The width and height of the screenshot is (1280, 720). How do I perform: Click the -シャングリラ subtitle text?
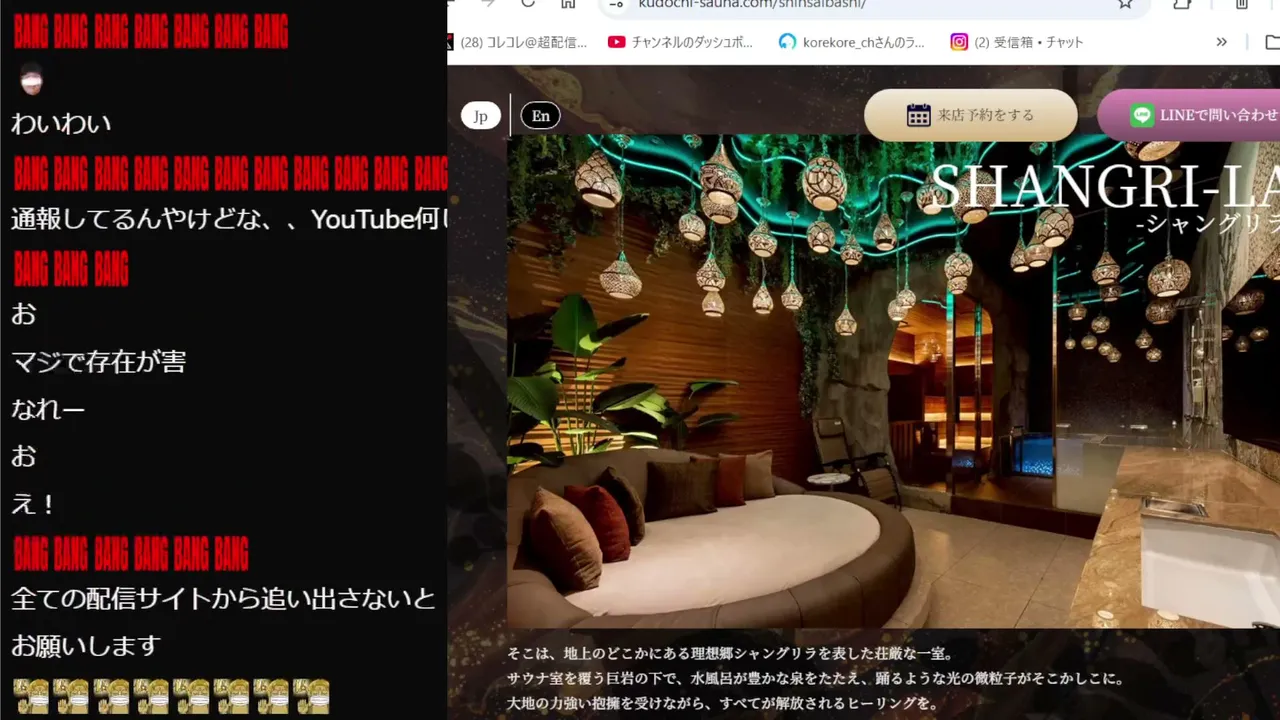click(x=1208, y=225)
